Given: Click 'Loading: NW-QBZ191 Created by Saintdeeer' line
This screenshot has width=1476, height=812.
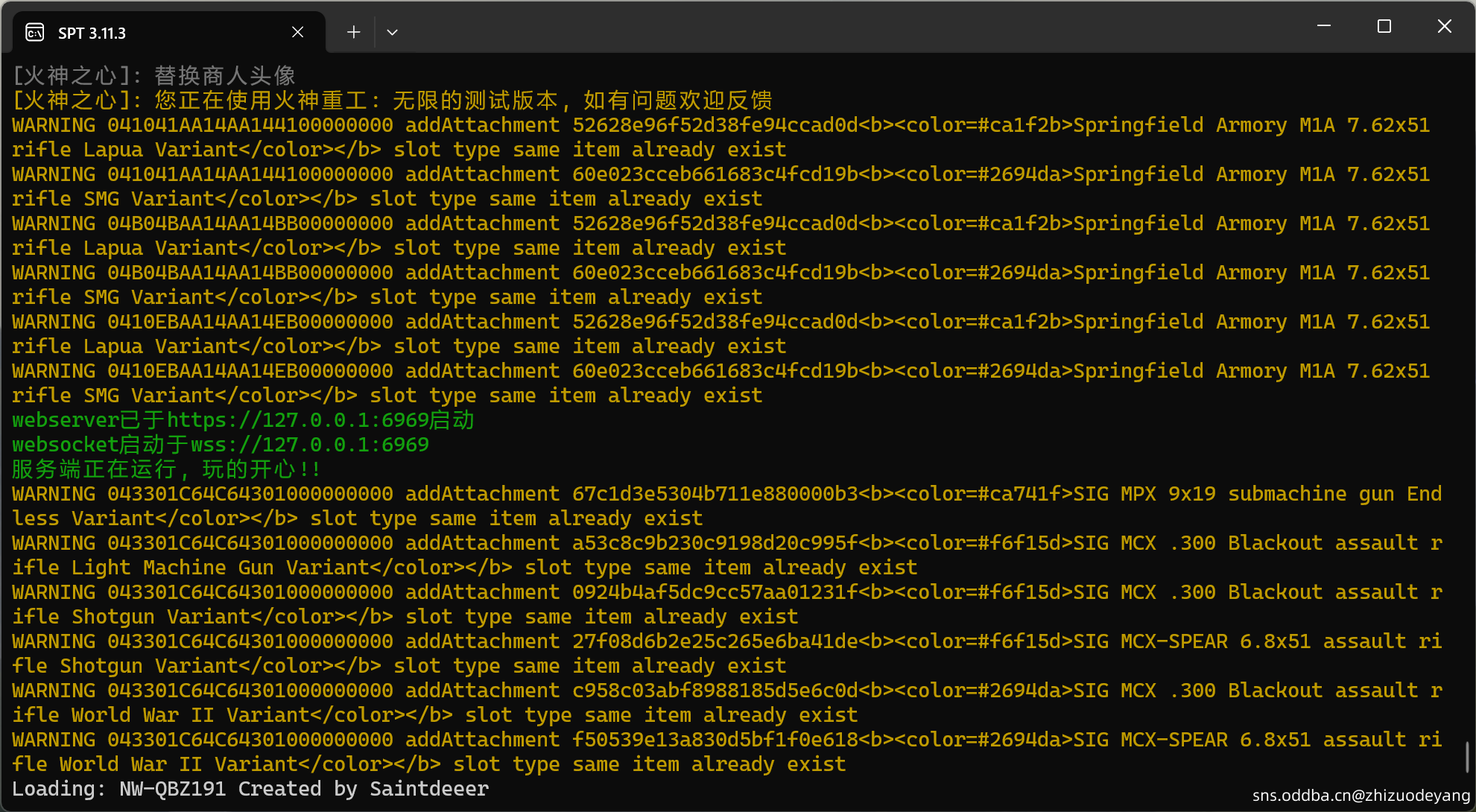Looking at the screenshot, I should point(250,789).
